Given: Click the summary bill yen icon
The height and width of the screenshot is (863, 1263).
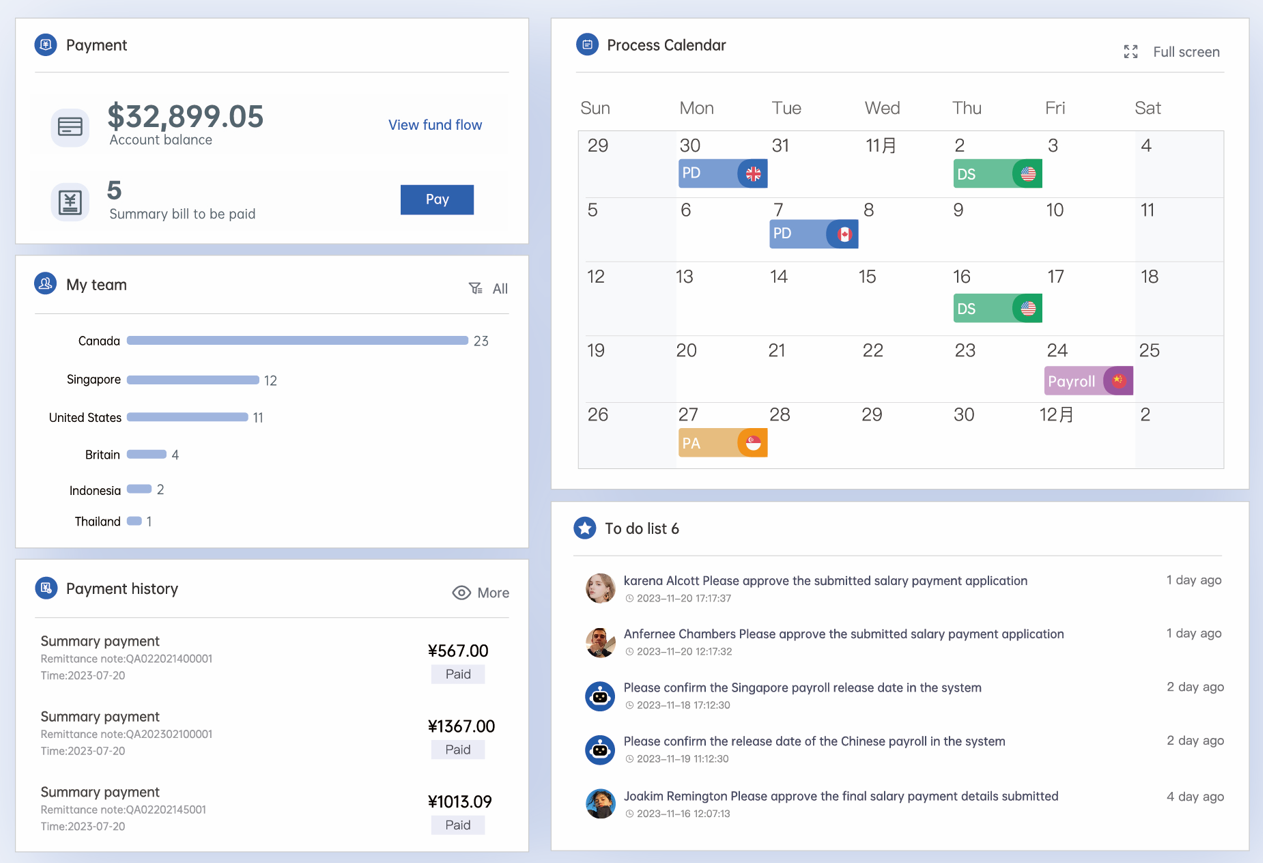Looking at the screenshot, I should 70,202.
